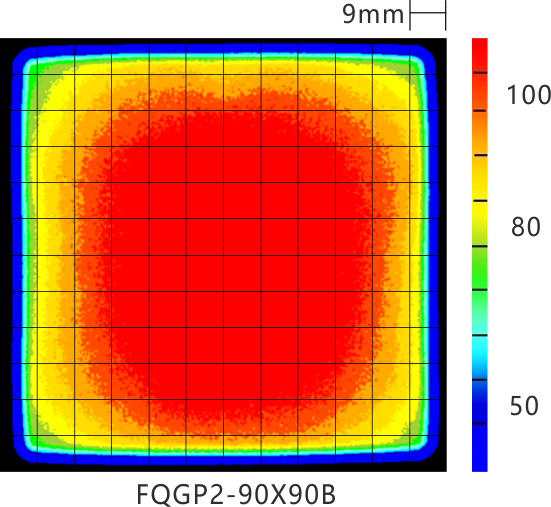The height and width of the screenshot is (507, 551).
Task: Click the green band of the color bar
Action: [480, 268]
